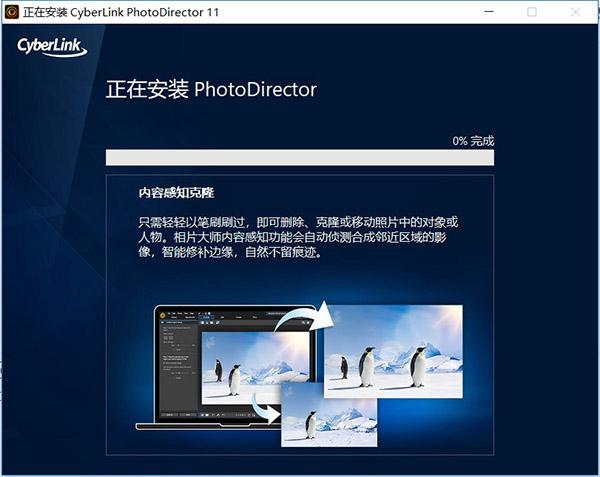
Task: Click the CyberLink logo
Action: pyautogui.click(x=52, y=47)
